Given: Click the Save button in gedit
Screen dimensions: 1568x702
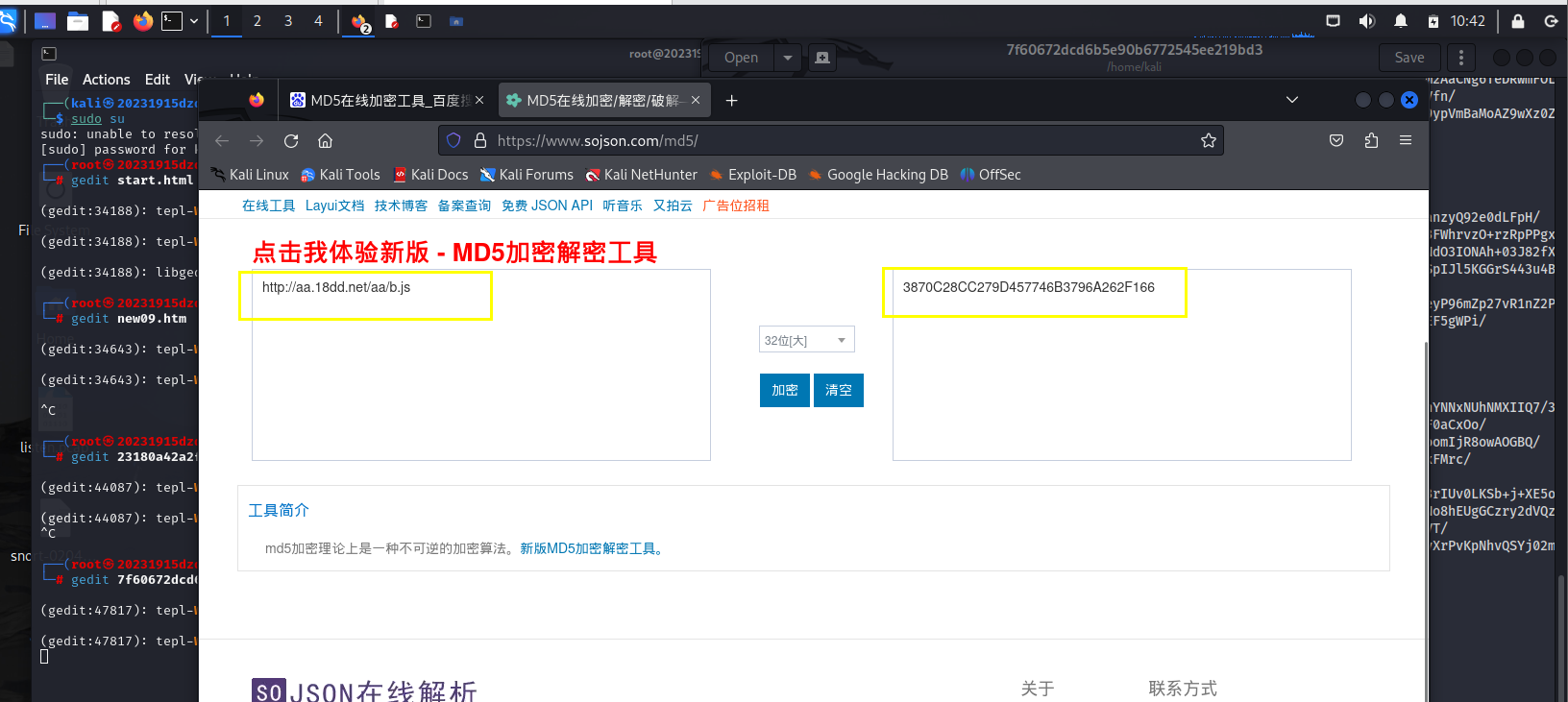Looking at the screenshot, I should pos(1409,58).
